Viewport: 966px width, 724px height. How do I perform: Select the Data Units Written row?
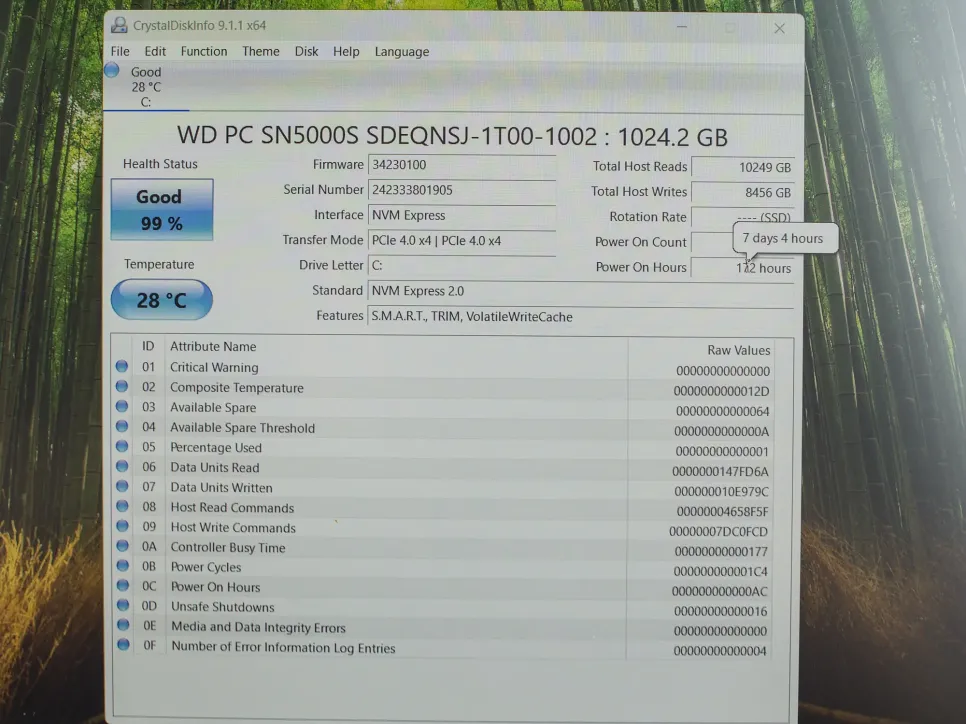coord(400,488)
